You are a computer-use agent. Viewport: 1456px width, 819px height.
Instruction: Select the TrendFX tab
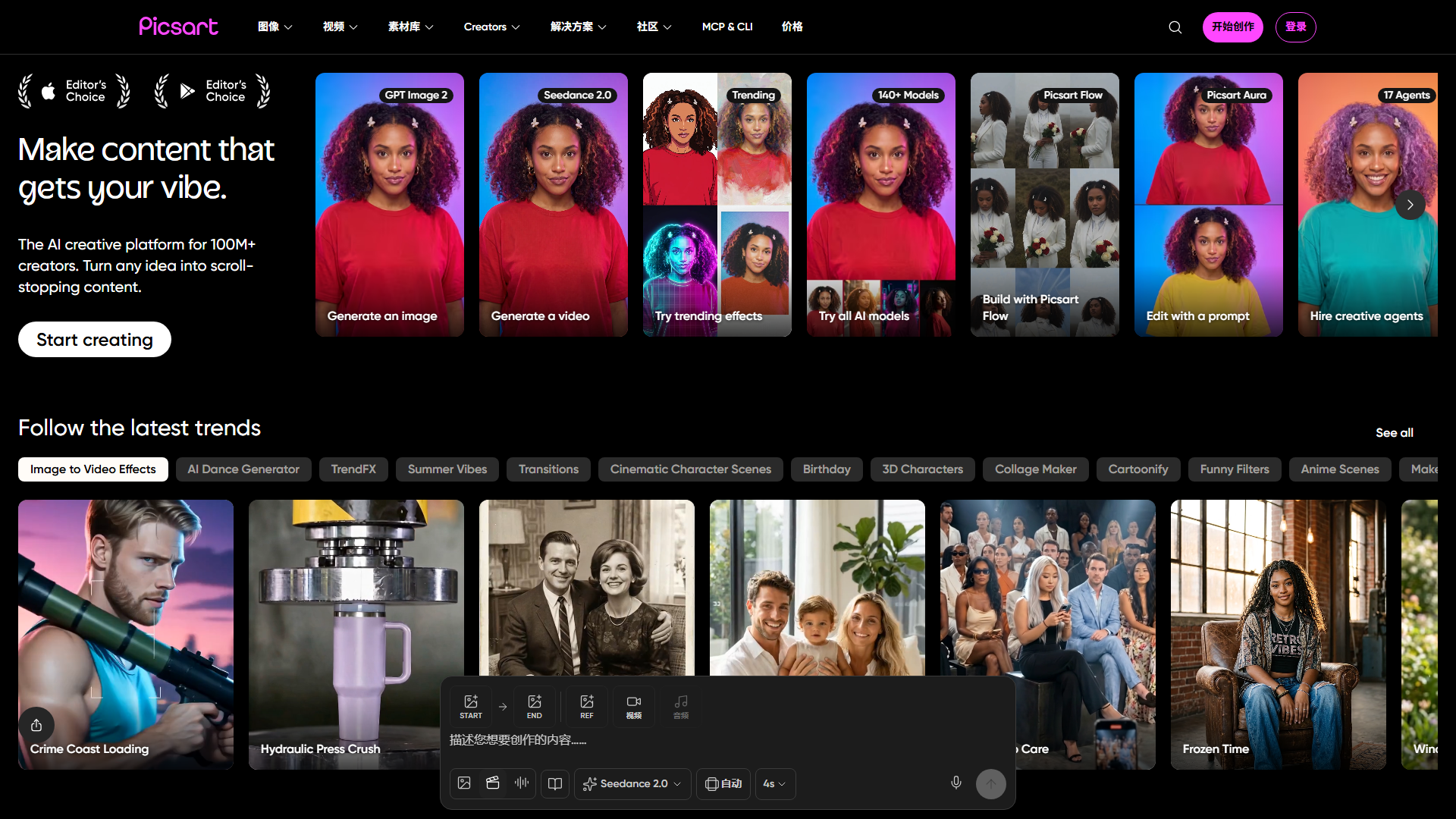click(353, 469)
